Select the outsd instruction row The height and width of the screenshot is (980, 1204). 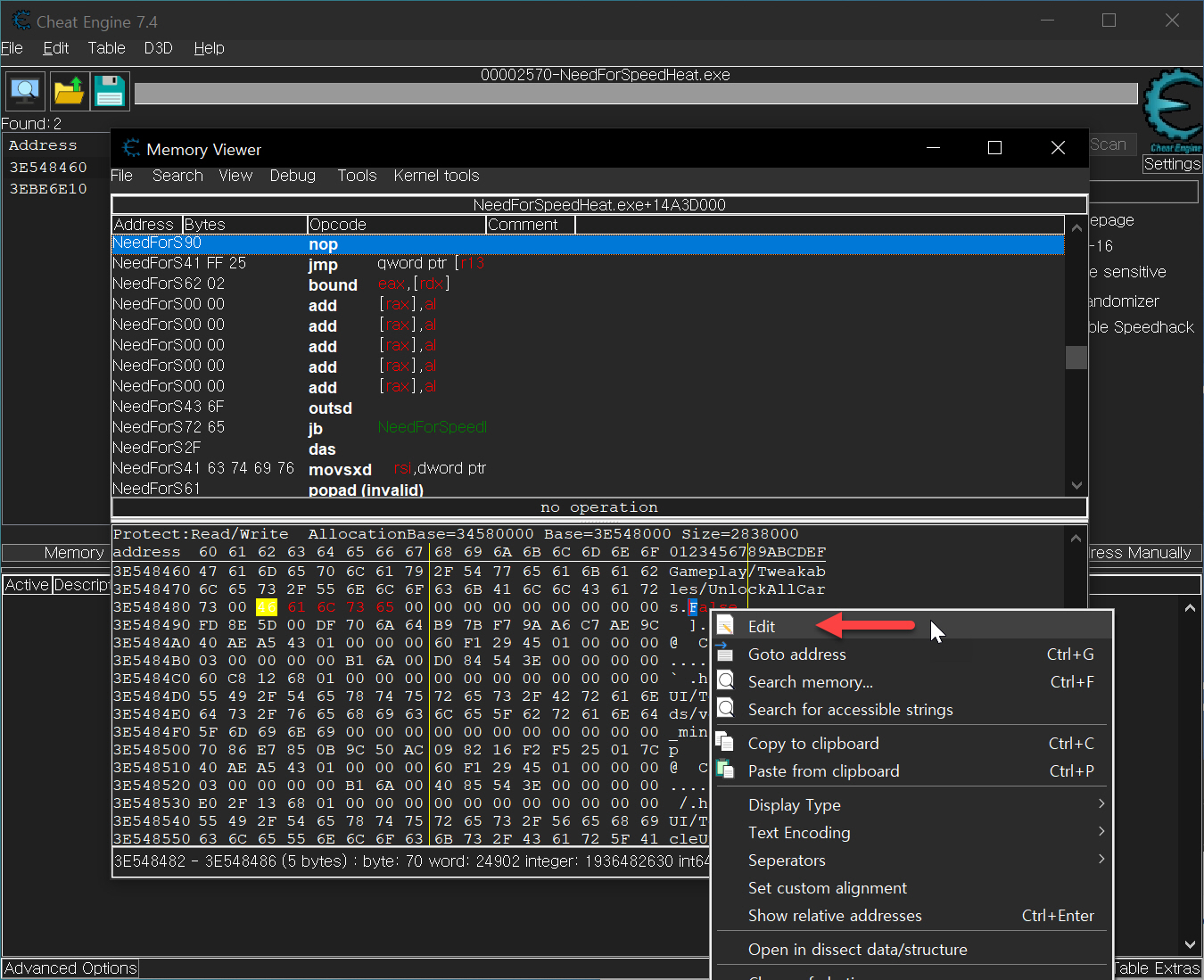tap(588, 408)
